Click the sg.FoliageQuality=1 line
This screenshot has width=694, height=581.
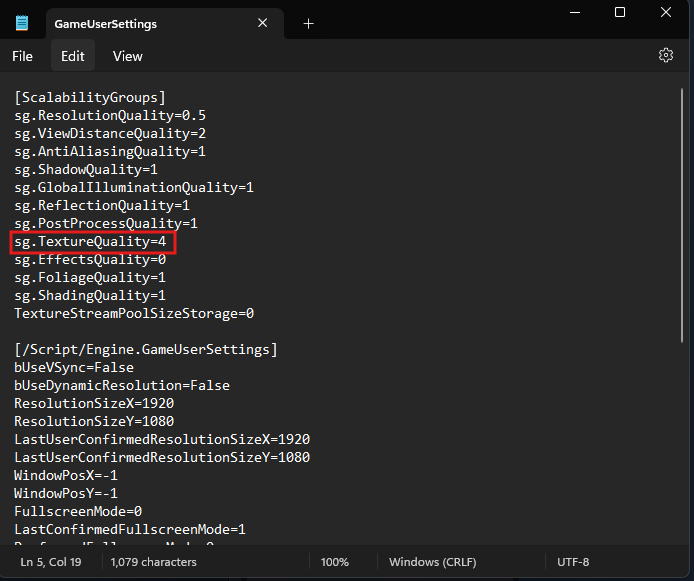pos(90,277)
